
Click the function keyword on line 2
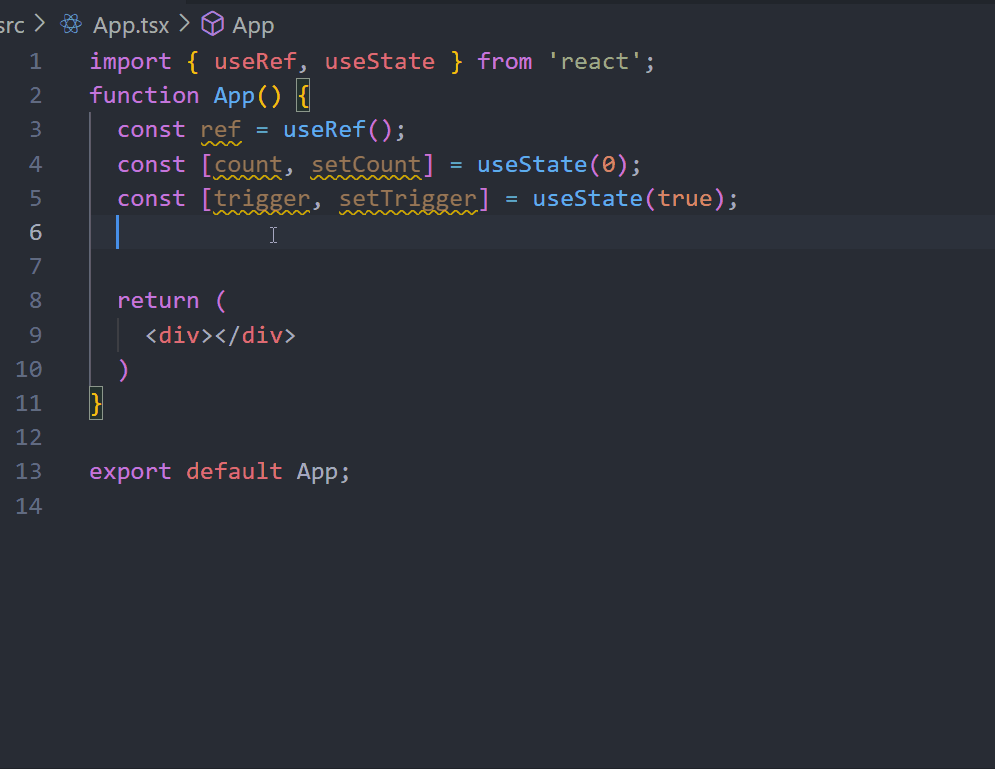tap(144, 95)
